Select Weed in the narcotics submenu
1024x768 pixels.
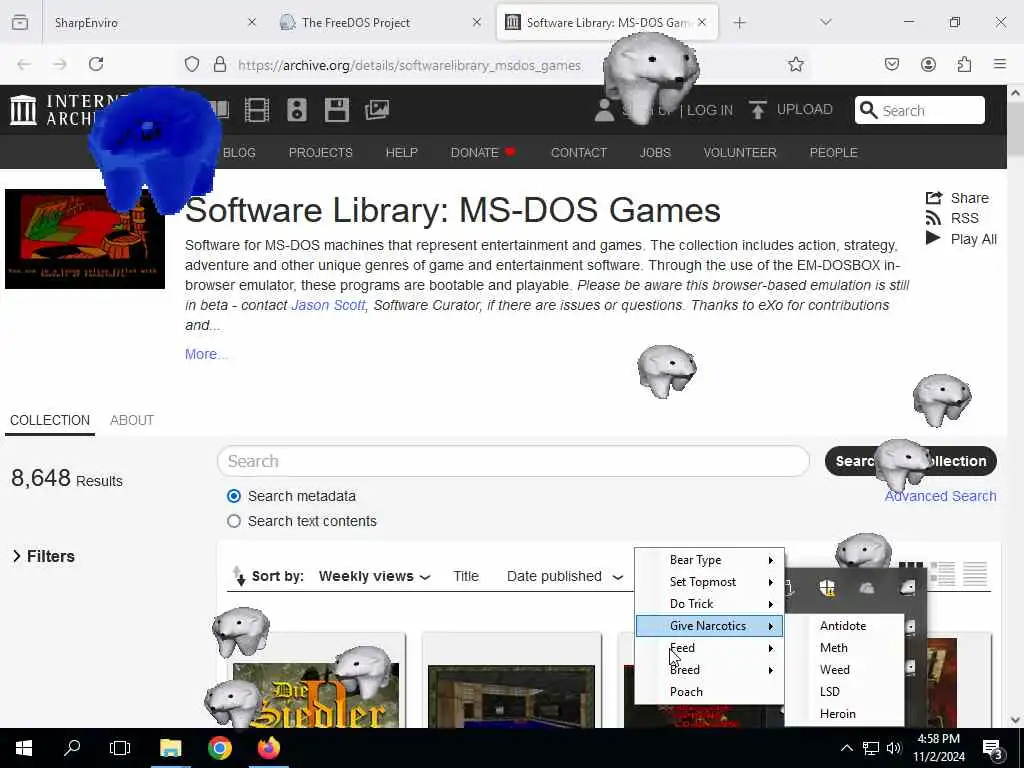coord(843,669)
